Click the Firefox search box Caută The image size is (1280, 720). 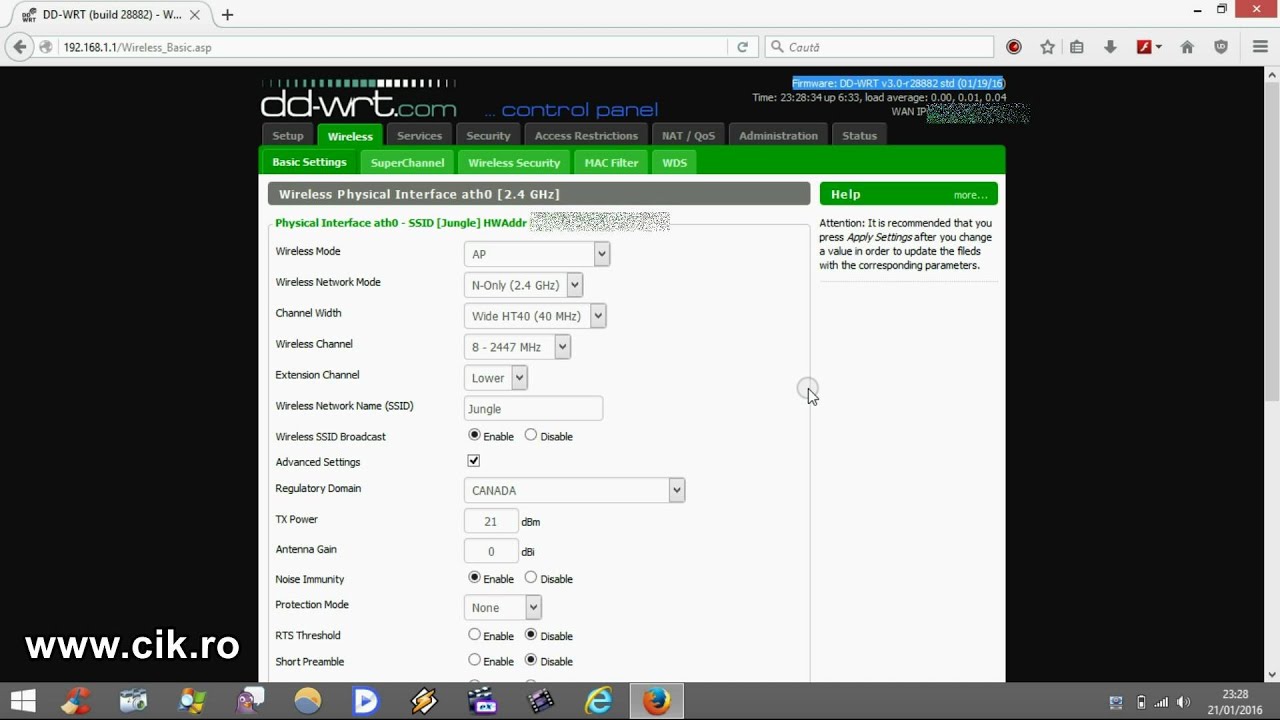point(880,47)
